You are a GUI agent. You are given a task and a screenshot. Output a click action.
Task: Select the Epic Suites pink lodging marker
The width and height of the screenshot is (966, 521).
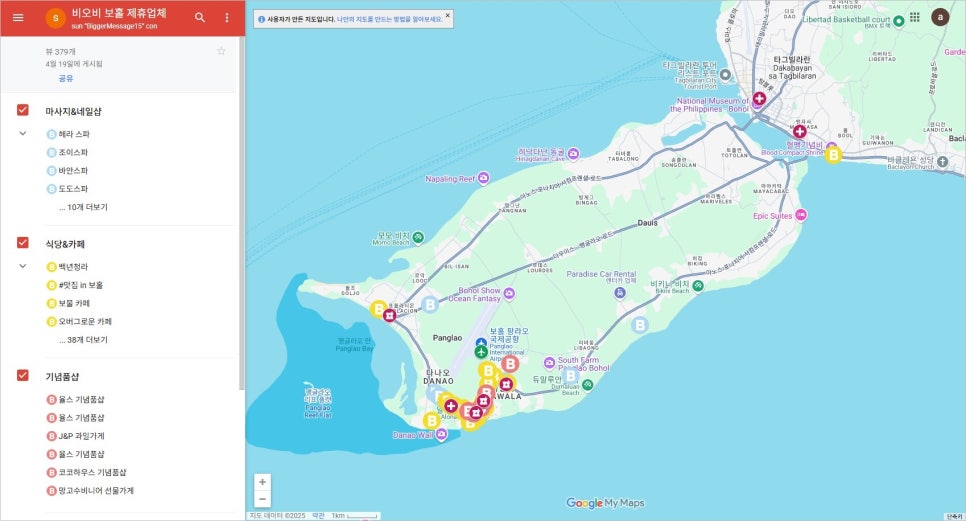tap(801, 215)
